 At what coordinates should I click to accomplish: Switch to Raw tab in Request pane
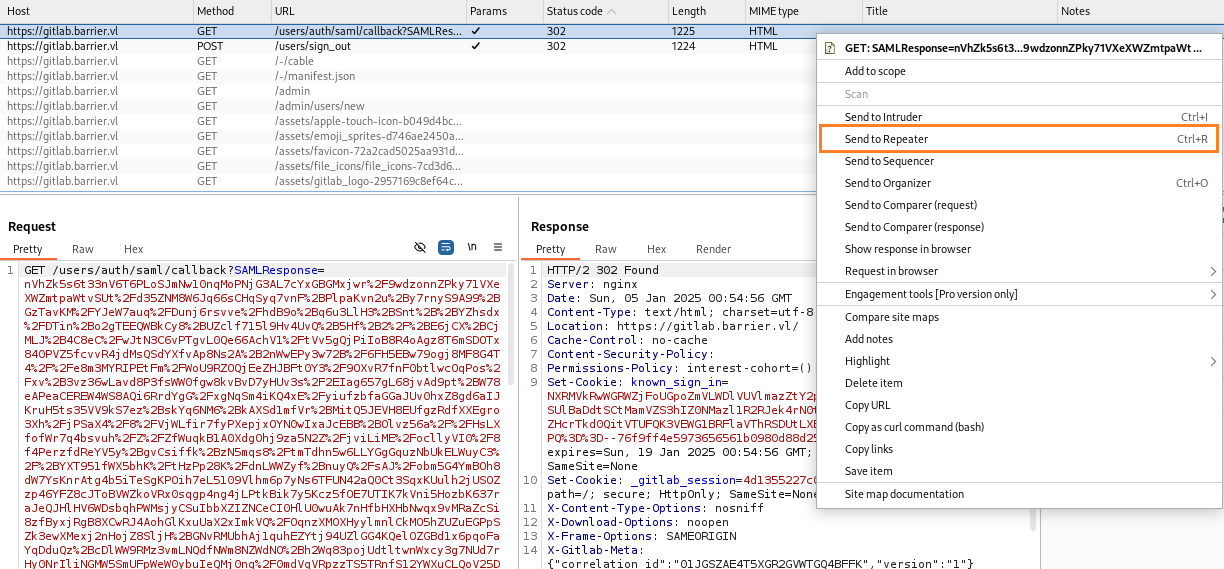tap(82, 249)
